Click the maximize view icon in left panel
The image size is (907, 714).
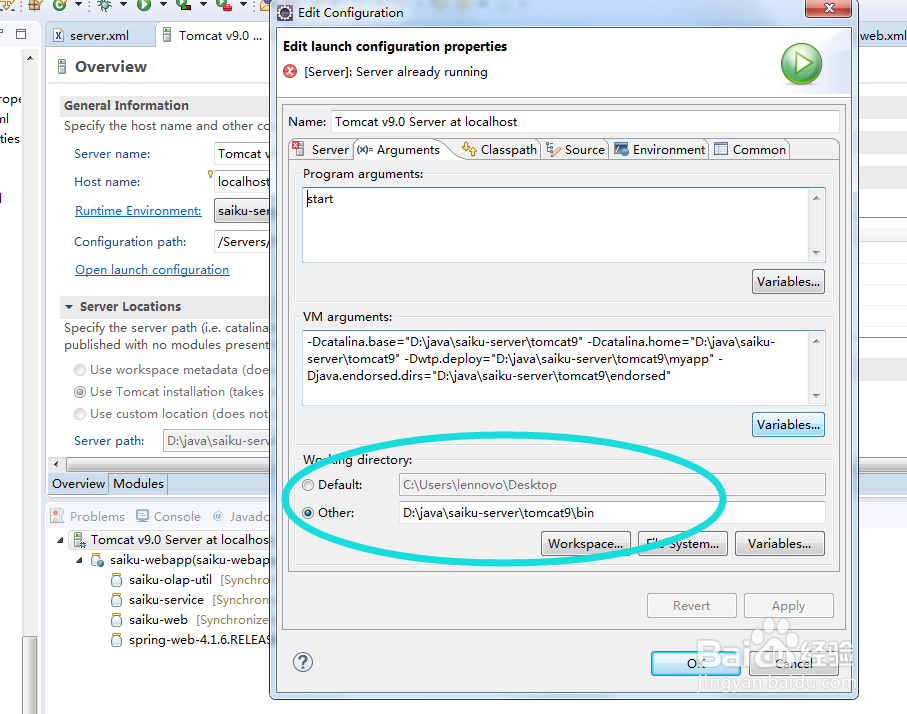pos(21,34)
